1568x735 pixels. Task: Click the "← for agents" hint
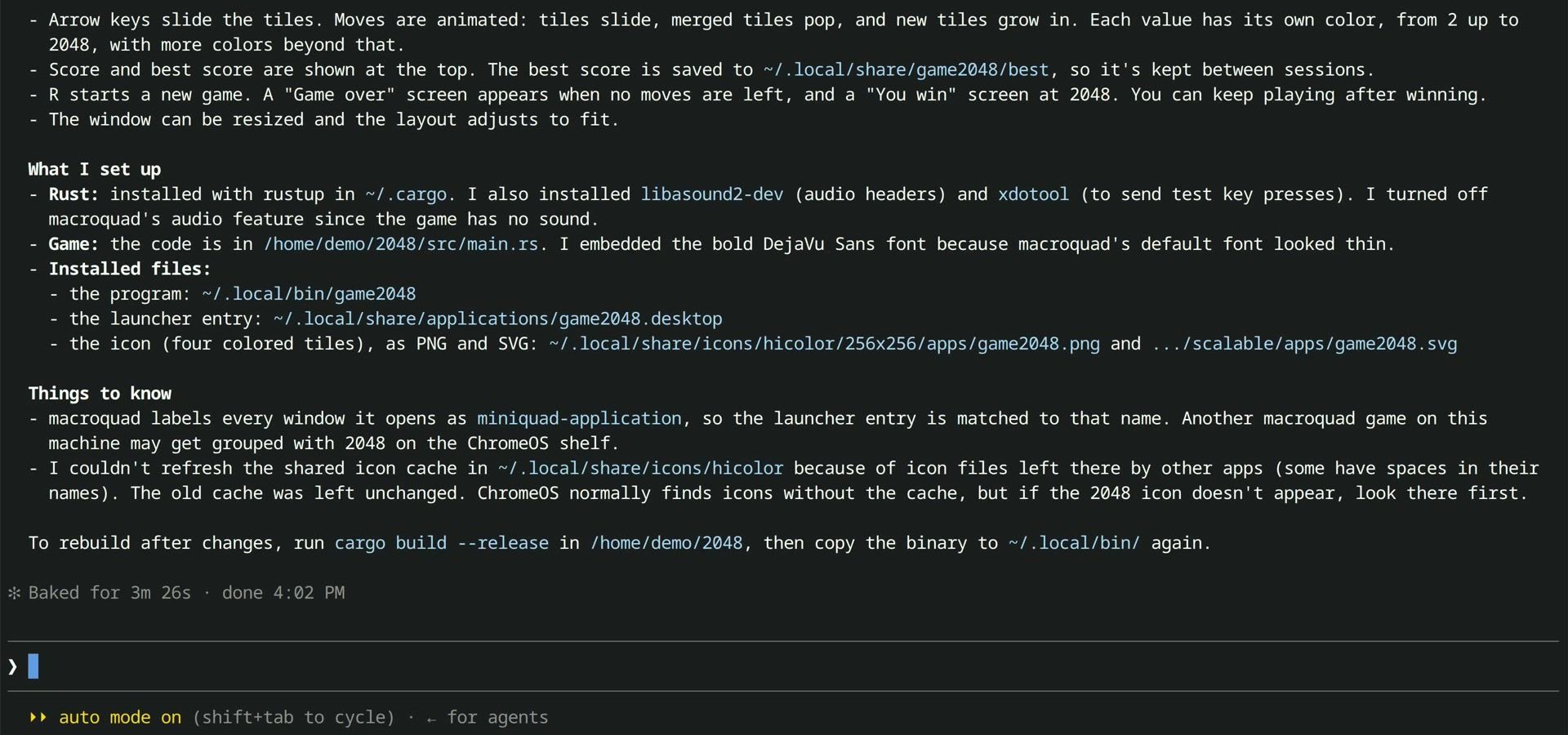(488, 717)
